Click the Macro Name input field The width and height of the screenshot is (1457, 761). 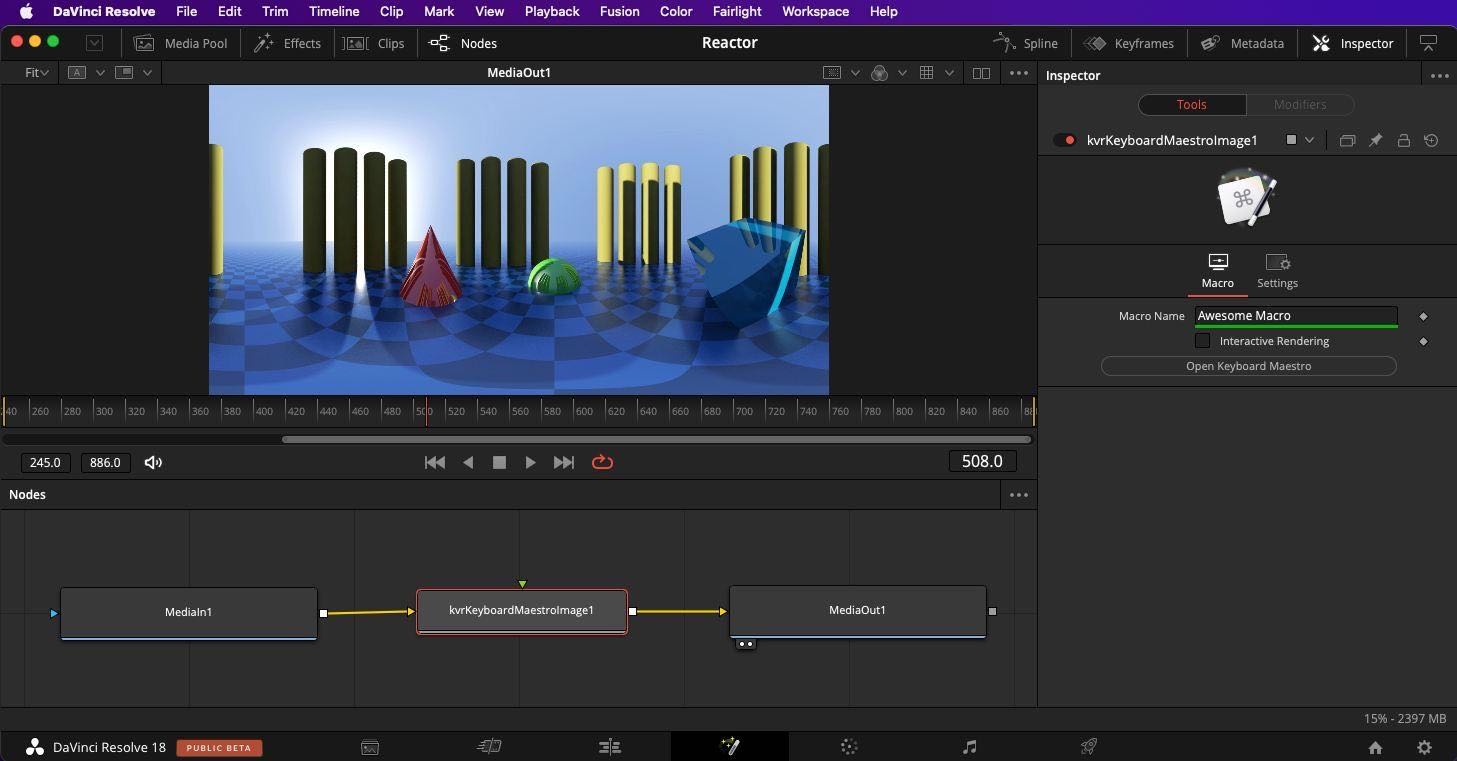point(1296,316)
